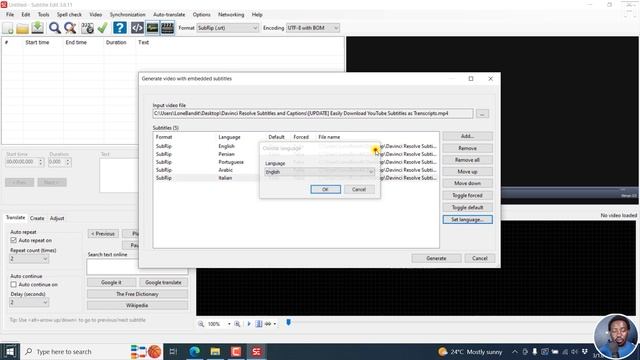Switch to the Adjust tab

[x=57, y=218]
